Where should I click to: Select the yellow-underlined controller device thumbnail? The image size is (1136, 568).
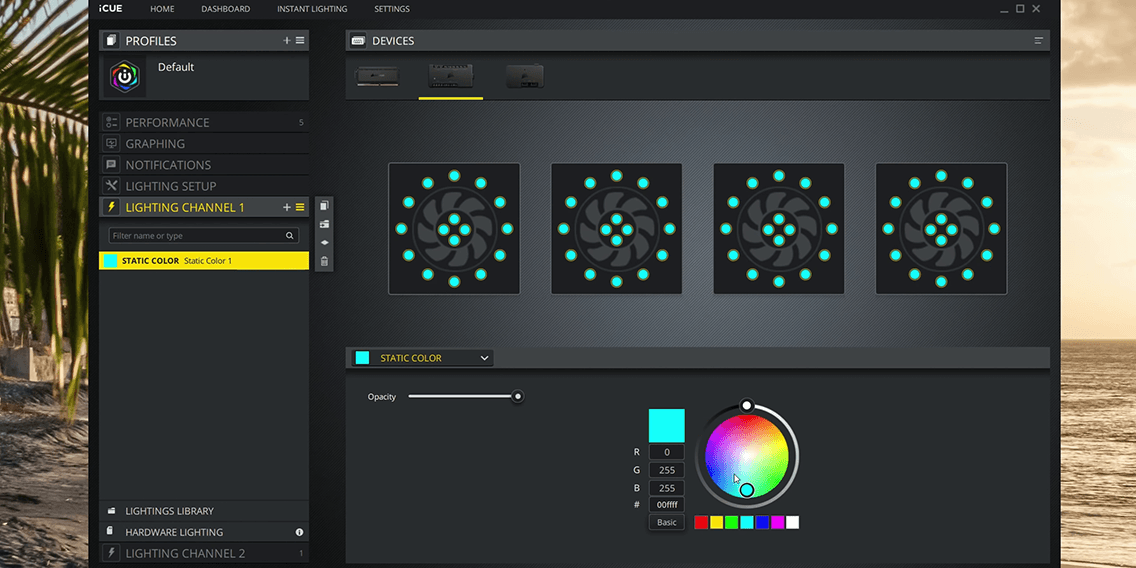click(451, 76)
